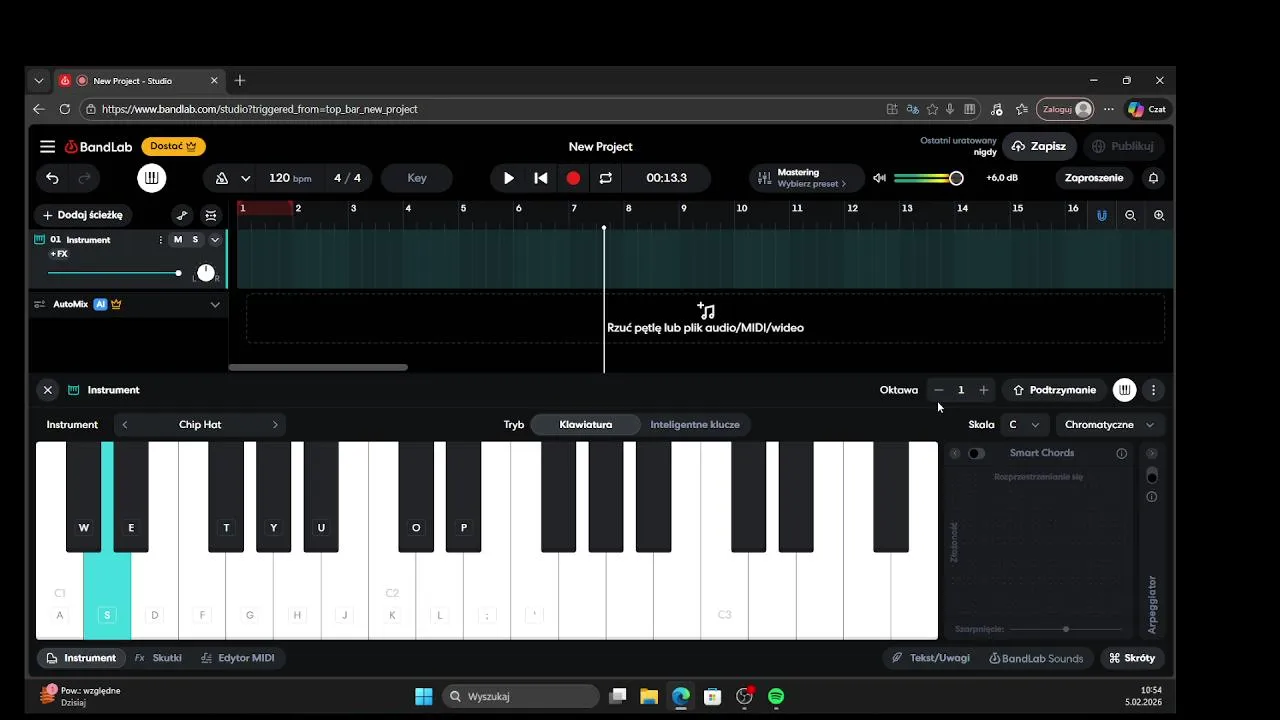Toggle cycle loop playback
The width and height of the screenshot is (1280, 720).
[x=605, y=178]
